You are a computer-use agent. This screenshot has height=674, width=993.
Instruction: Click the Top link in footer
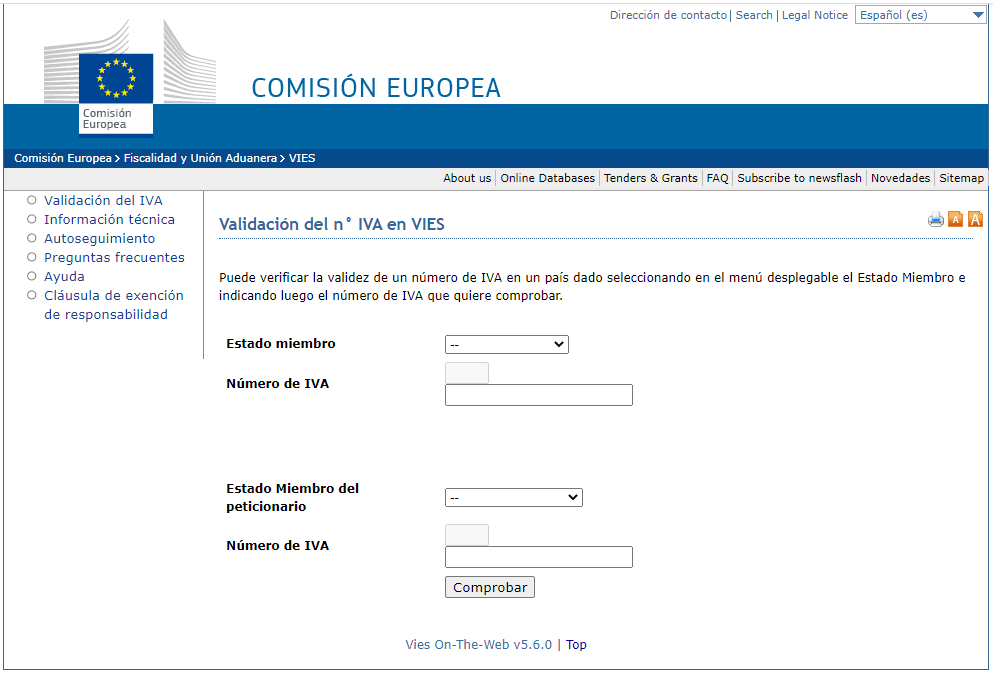[x=576, y=644]
